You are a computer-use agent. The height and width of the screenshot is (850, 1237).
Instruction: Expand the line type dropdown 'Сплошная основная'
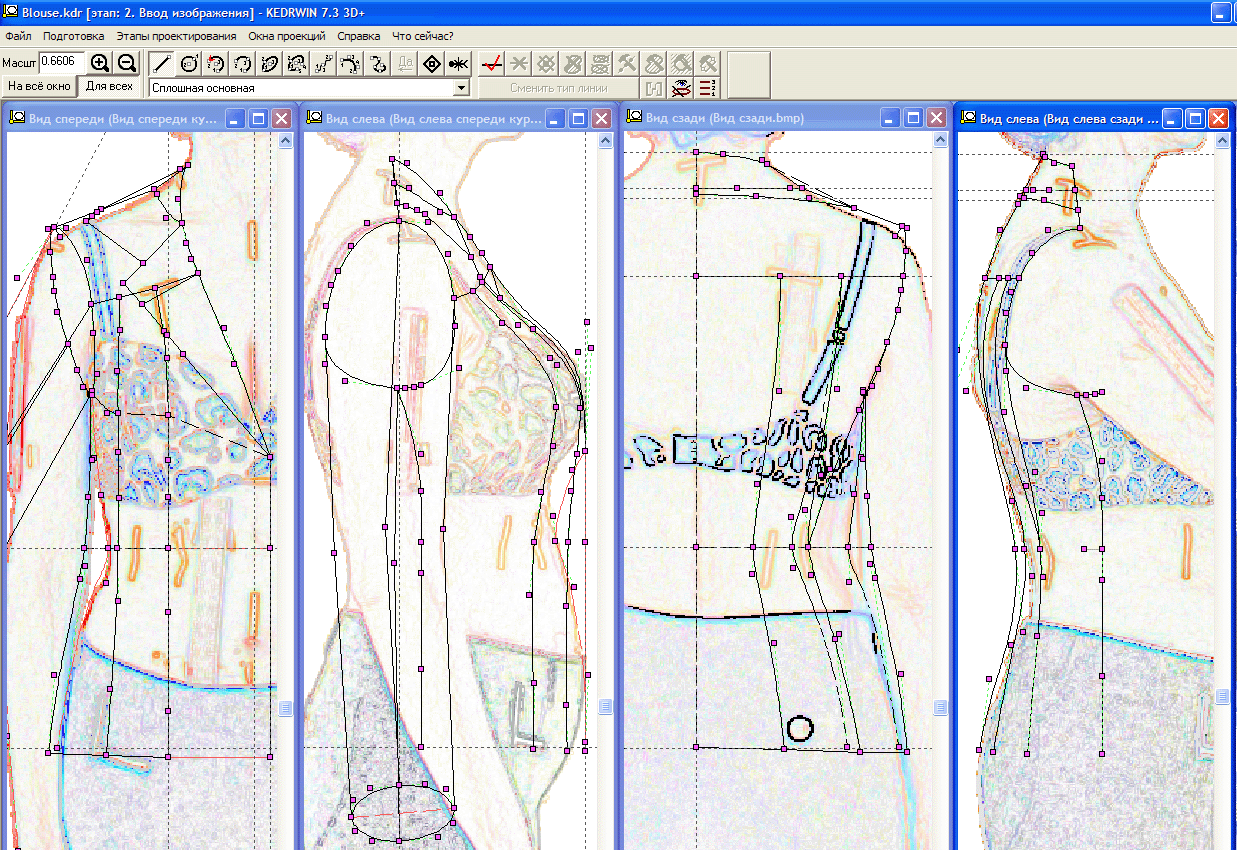click(x=461, y=88)
